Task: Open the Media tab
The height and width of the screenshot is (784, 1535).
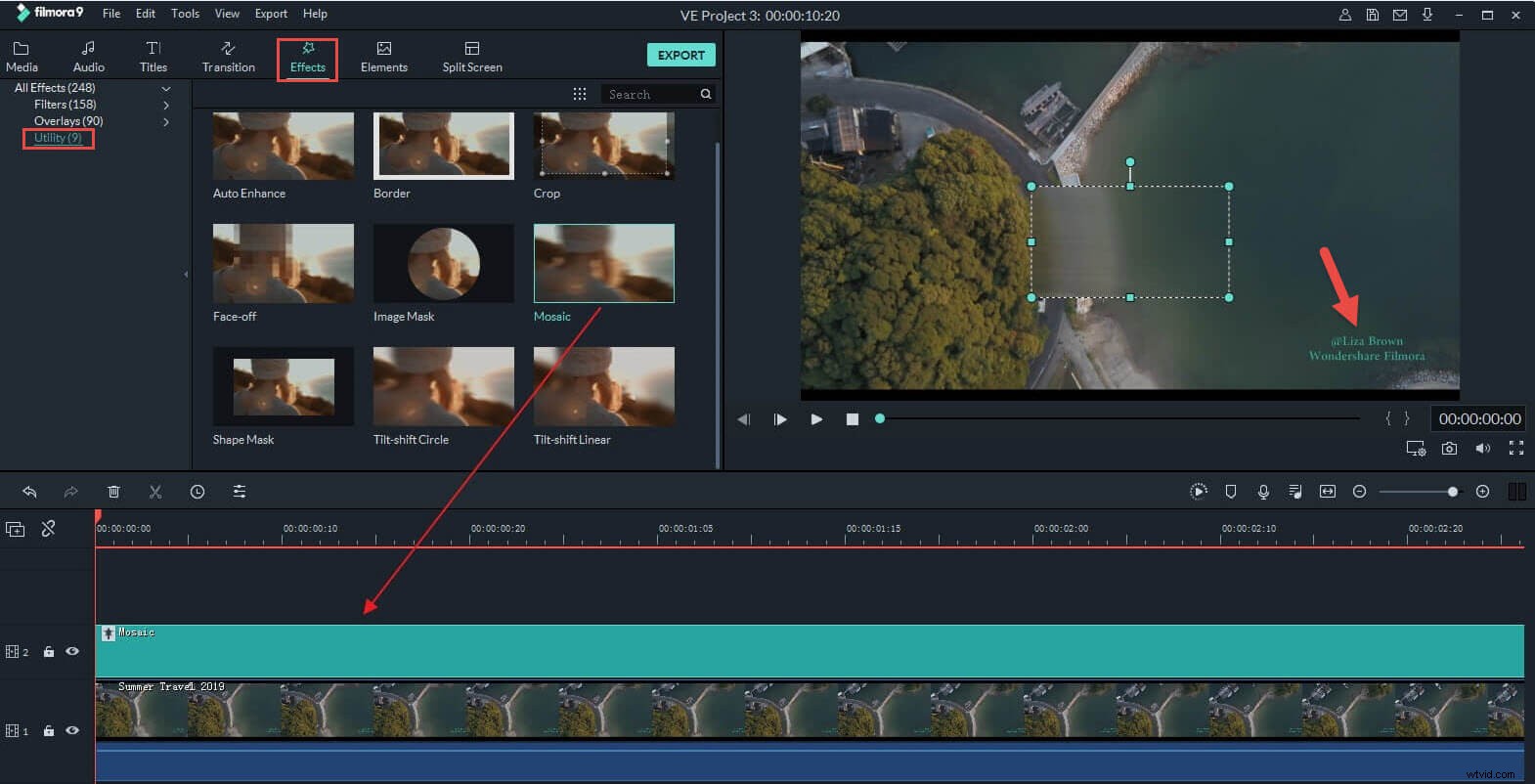Action: [x=22, y=57]
